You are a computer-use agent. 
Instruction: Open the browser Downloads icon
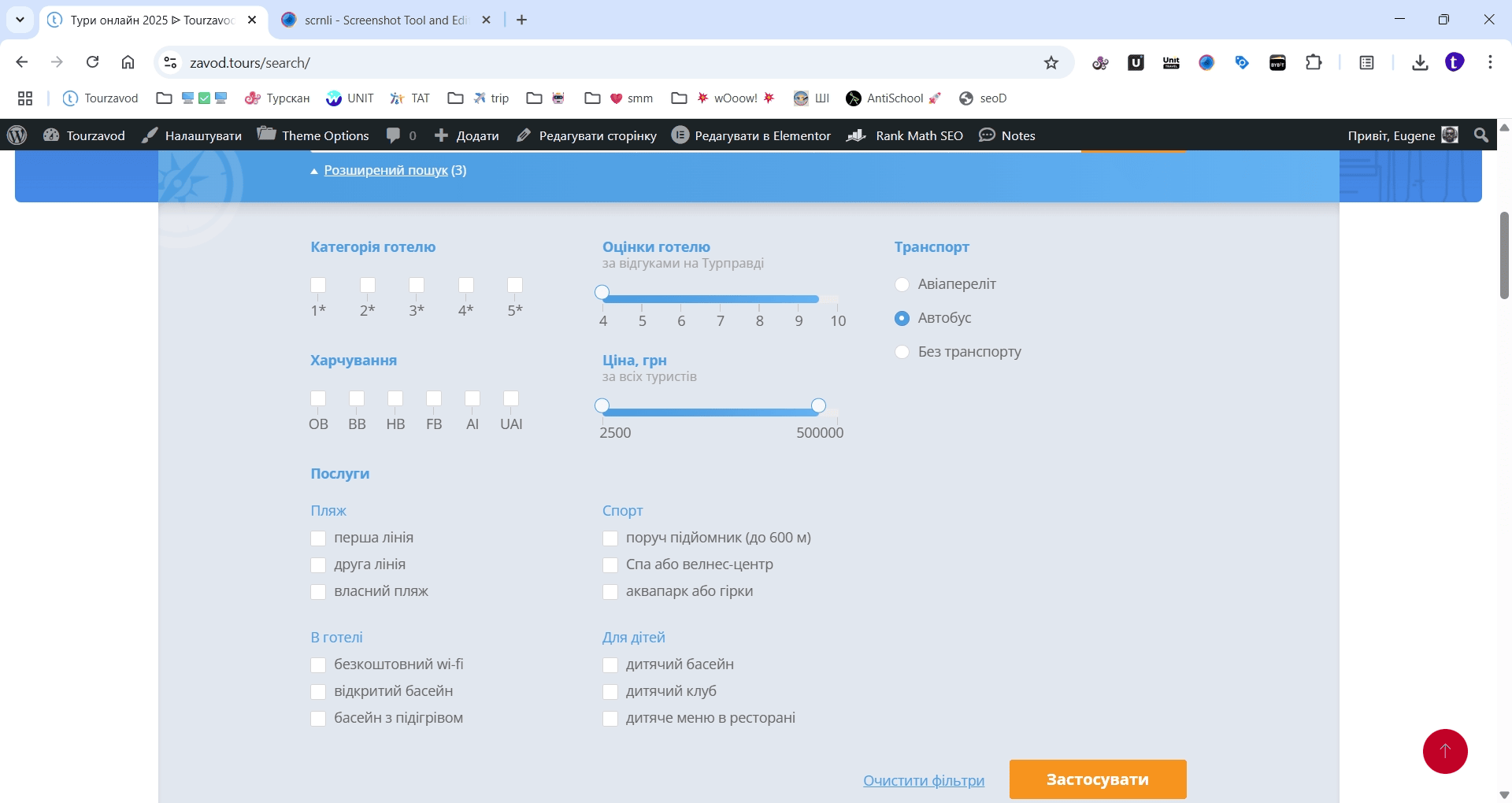(x=1419, y=63)
